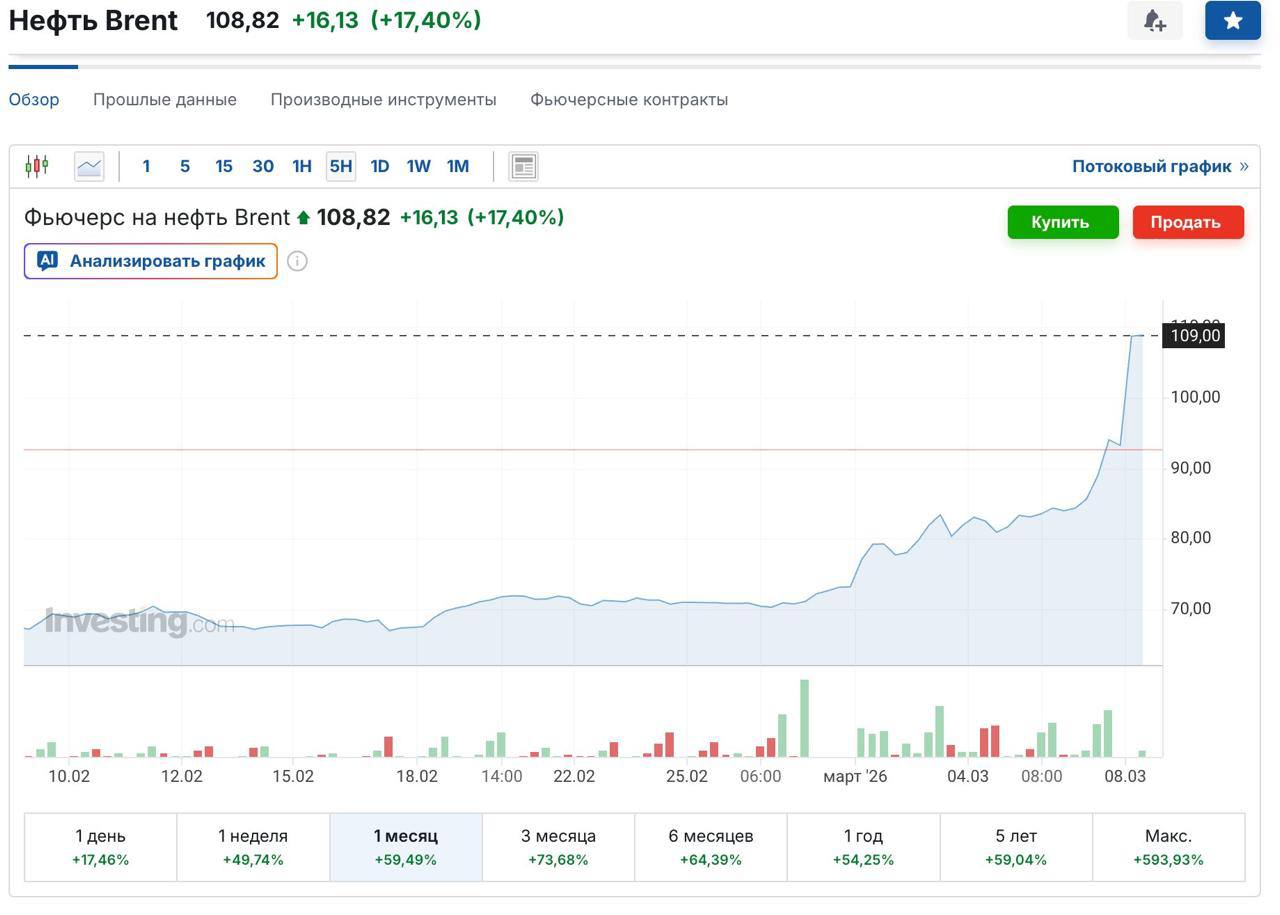Select the 1 неделя period
Screen dimensions: 1280x915
coord(253,846)
